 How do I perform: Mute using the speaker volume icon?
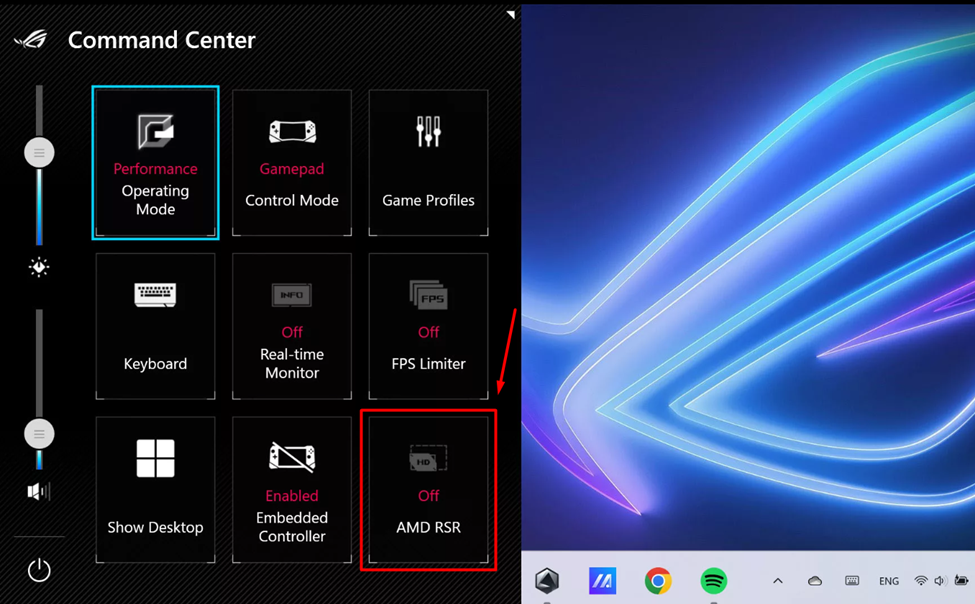pos(39,491)
